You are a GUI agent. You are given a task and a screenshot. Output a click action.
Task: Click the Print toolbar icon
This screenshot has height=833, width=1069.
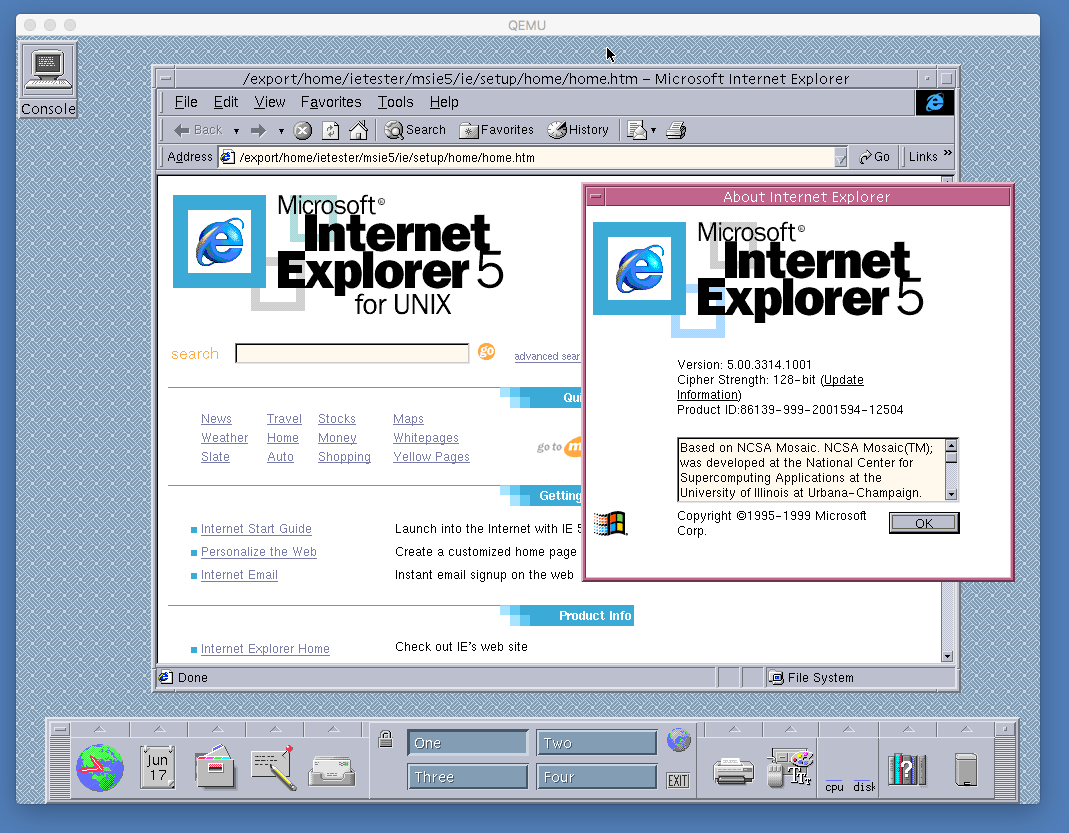tap(676, 130)
